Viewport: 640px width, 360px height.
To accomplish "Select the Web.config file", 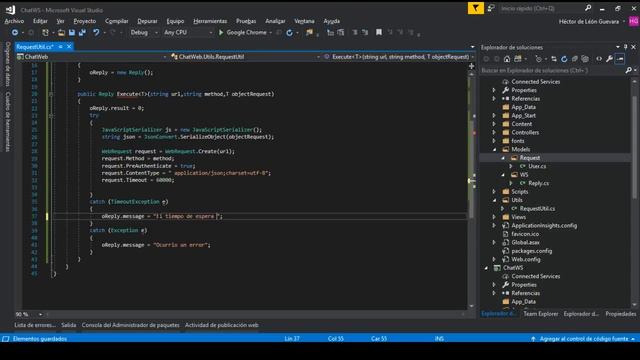I will coord(526,260).
